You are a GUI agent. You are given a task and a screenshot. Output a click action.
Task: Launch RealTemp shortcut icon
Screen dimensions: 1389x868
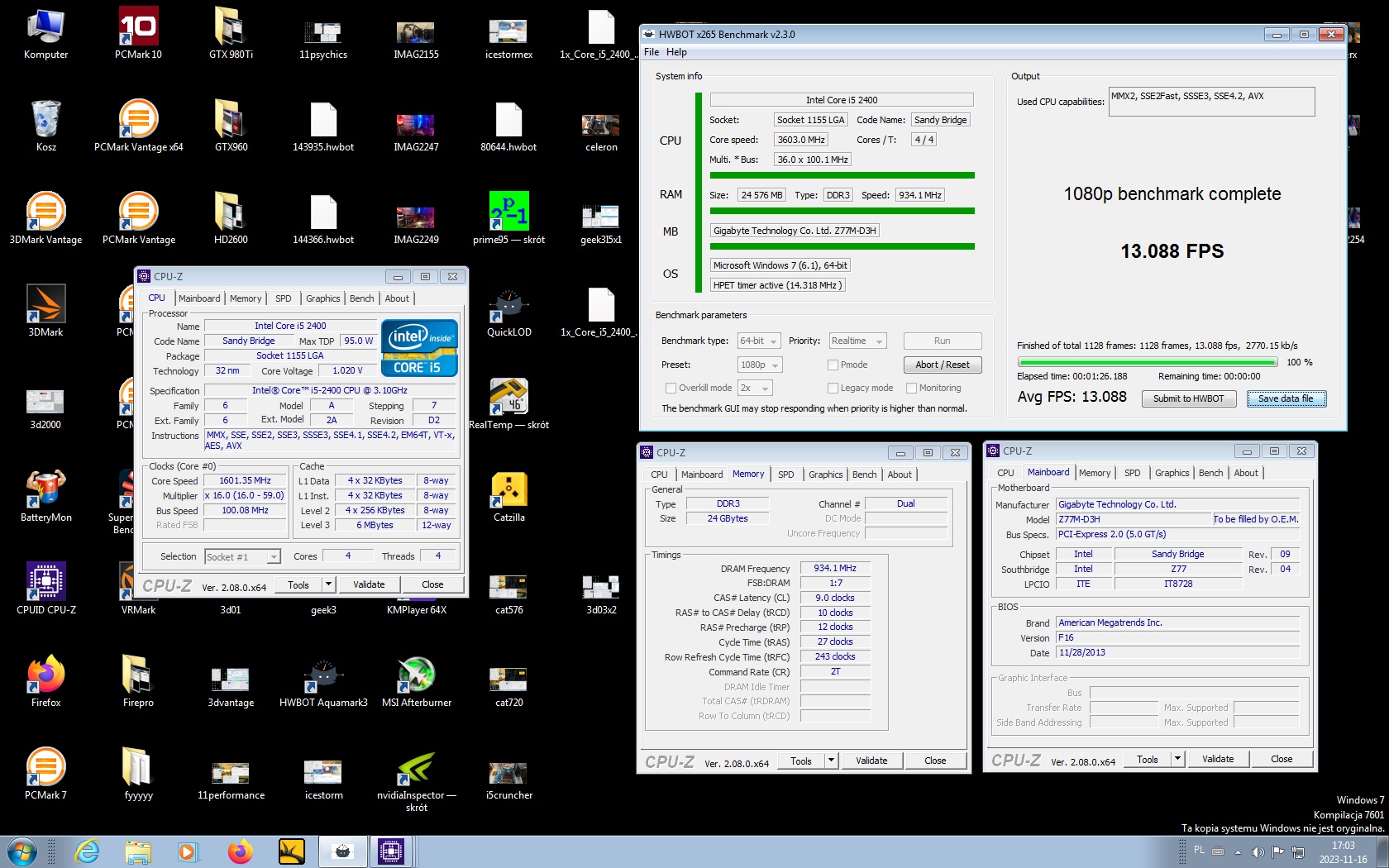click(x=508, y=404)
